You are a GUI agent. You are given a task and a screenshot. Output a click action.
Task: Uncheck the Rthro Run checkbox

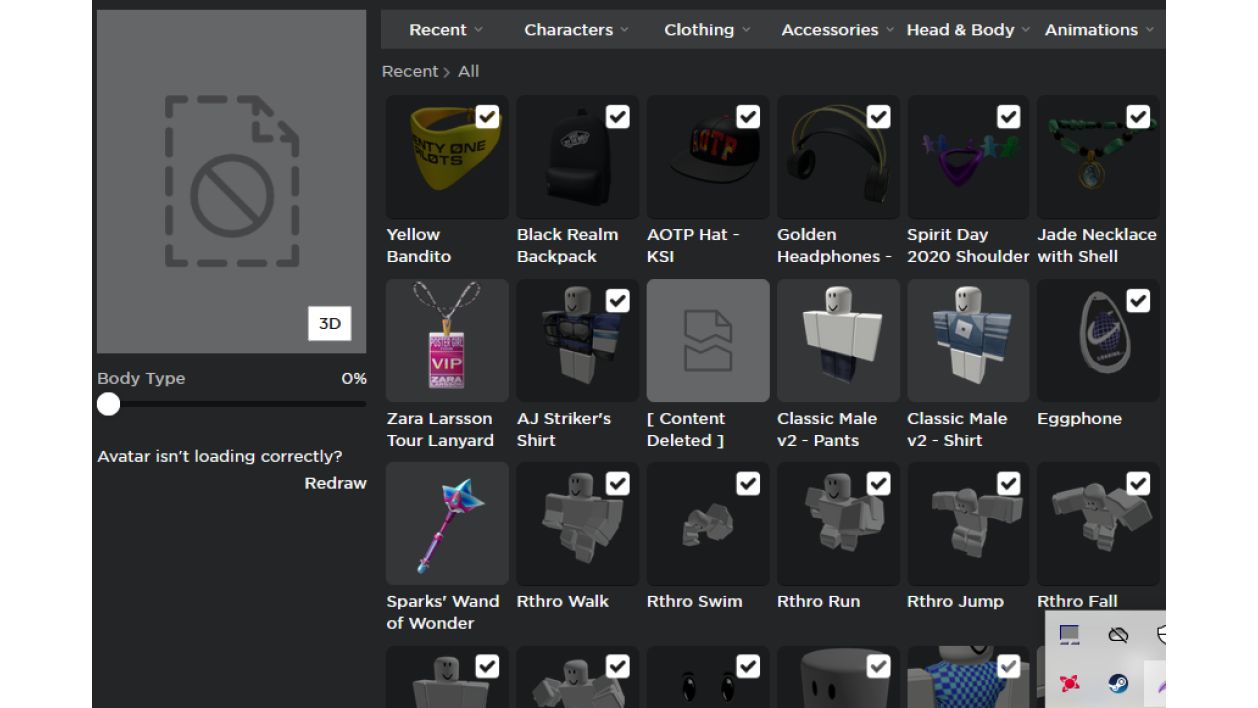[878, 484]
